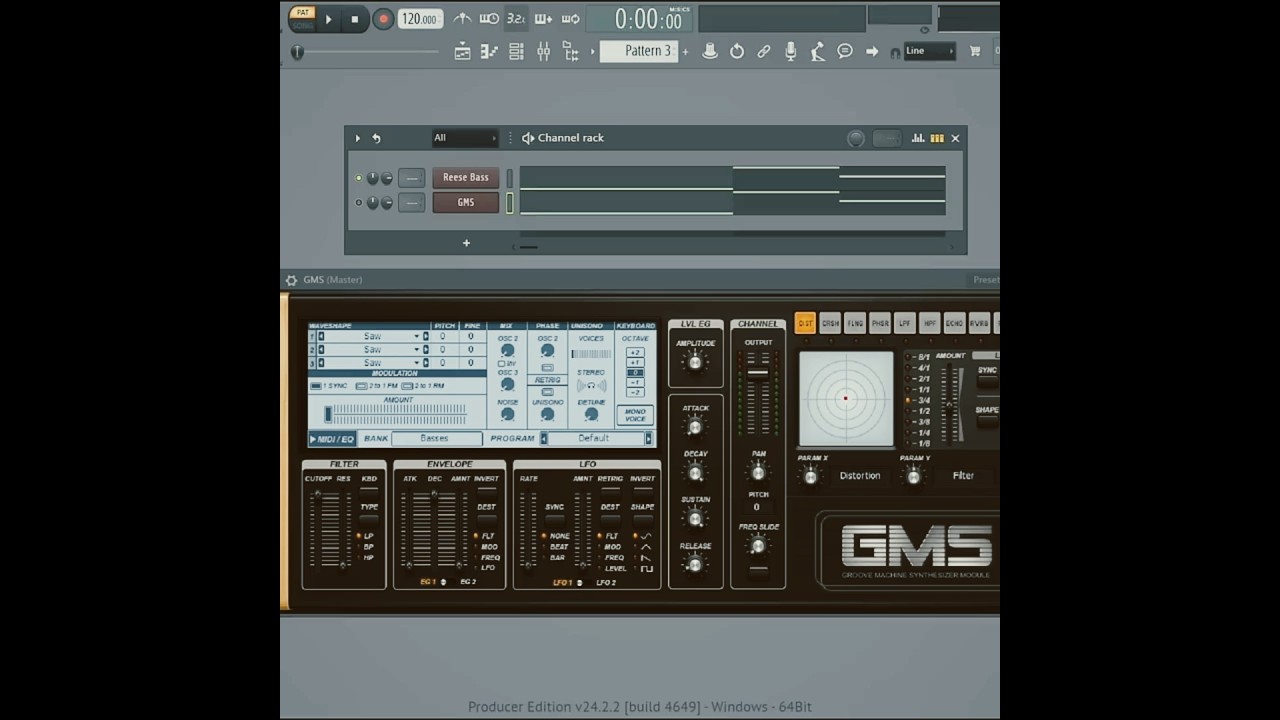Click the speech bubble icon in toolbar
The image size is (1280, 720).
click(845, 51)
